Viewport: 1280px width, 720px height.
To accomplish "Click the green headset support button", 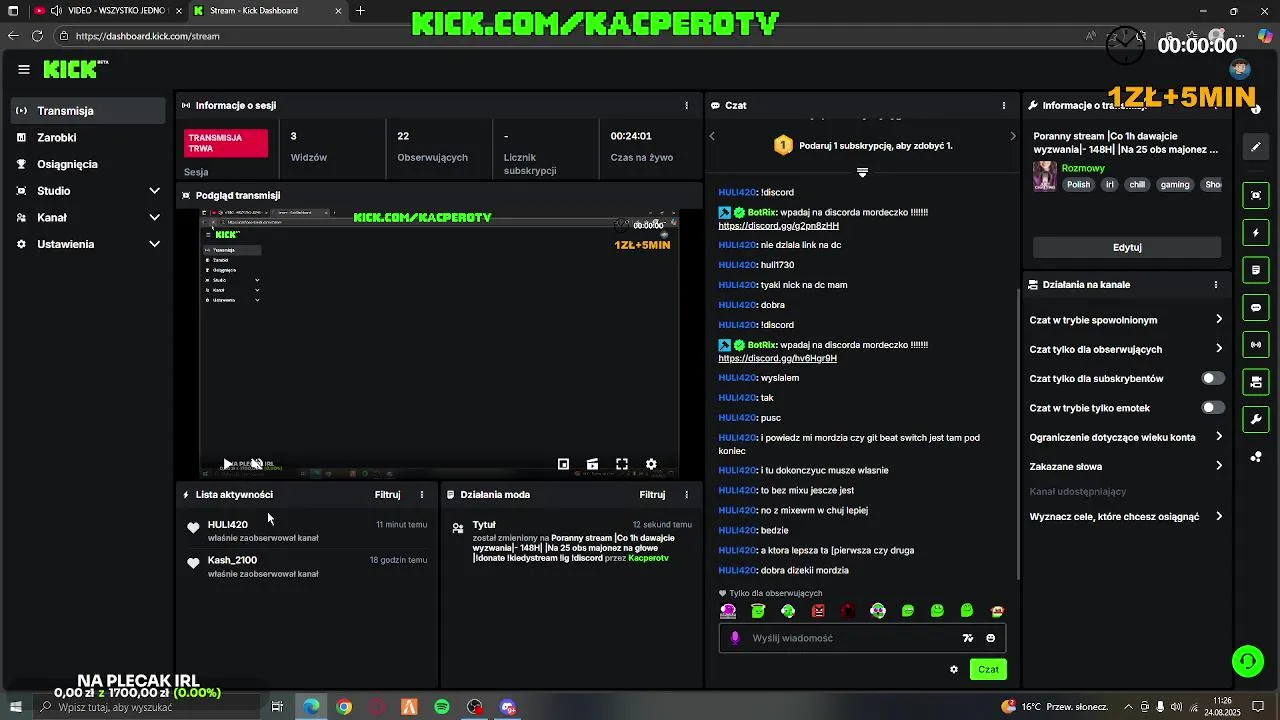I will 1247,660.
